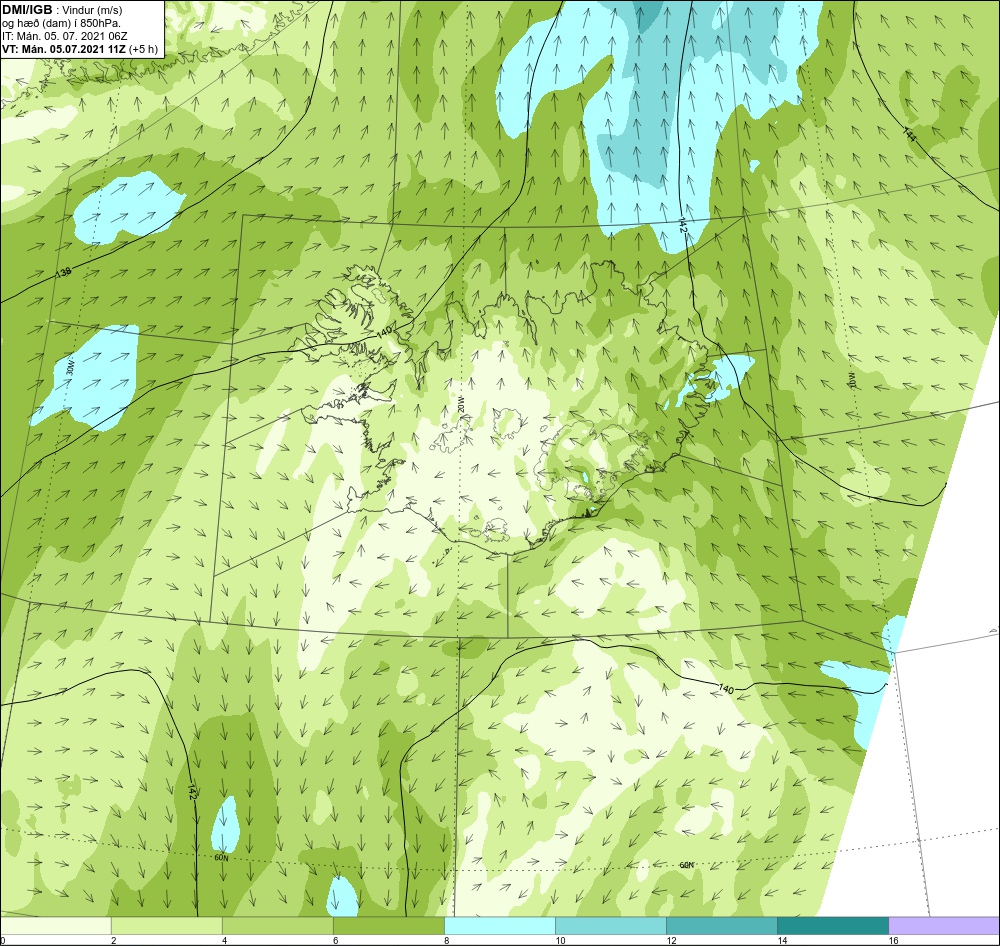Click the '14' legend scale number
This screenshot has height=946, width=1000.
782,940
